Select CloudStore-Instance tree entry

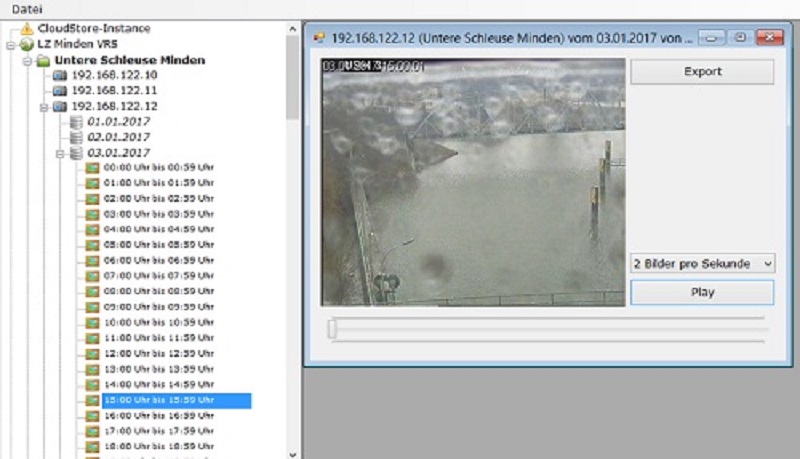coord(94,29)
